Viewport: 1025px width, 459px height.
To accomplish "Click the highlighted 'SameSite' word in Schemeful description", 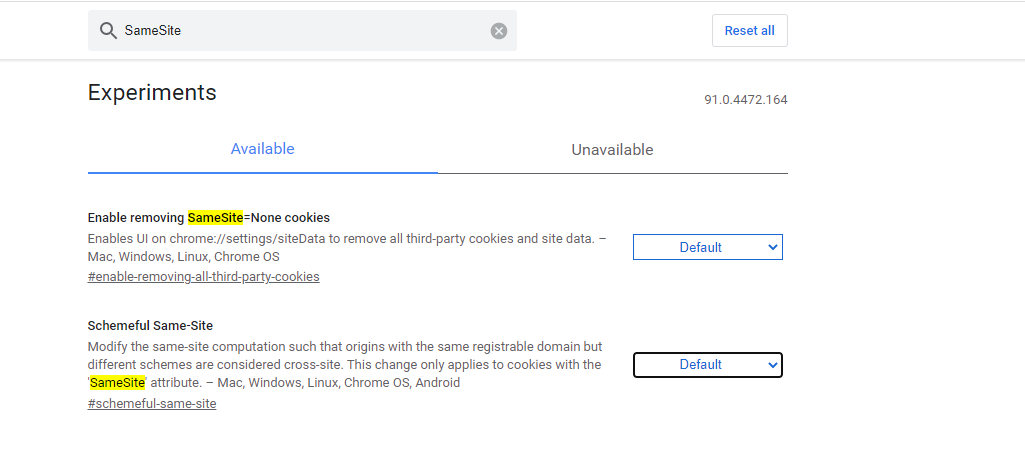I will coord(117,383).
